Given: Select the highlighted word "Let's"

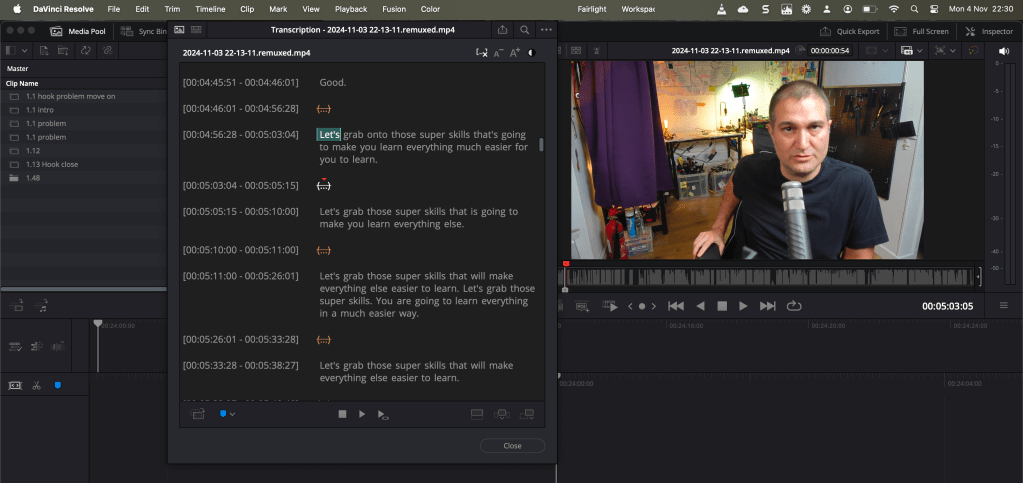Looking at the screenshot, I should (329, 134).
